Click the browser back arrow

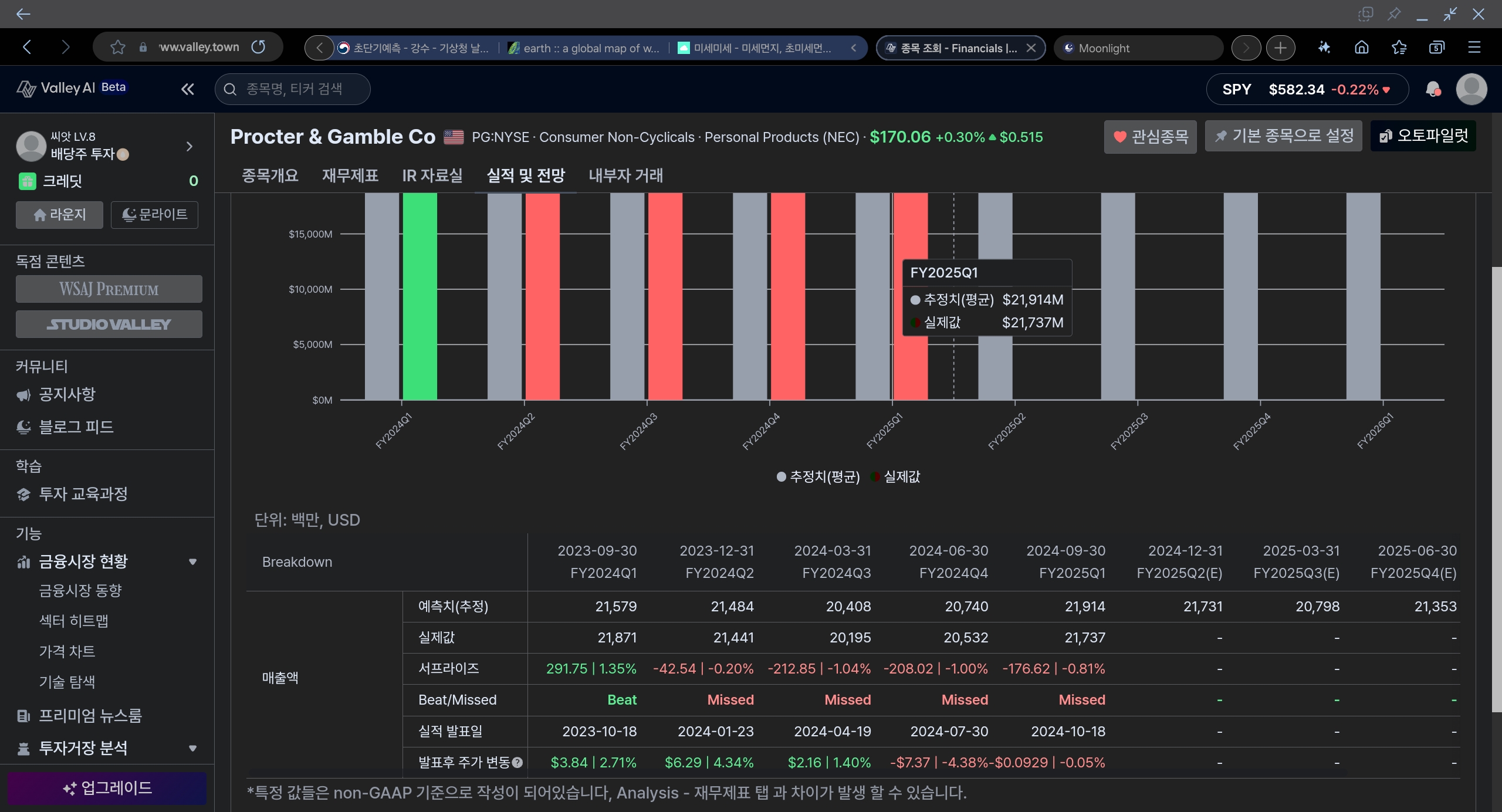click(x=27, y=47)
